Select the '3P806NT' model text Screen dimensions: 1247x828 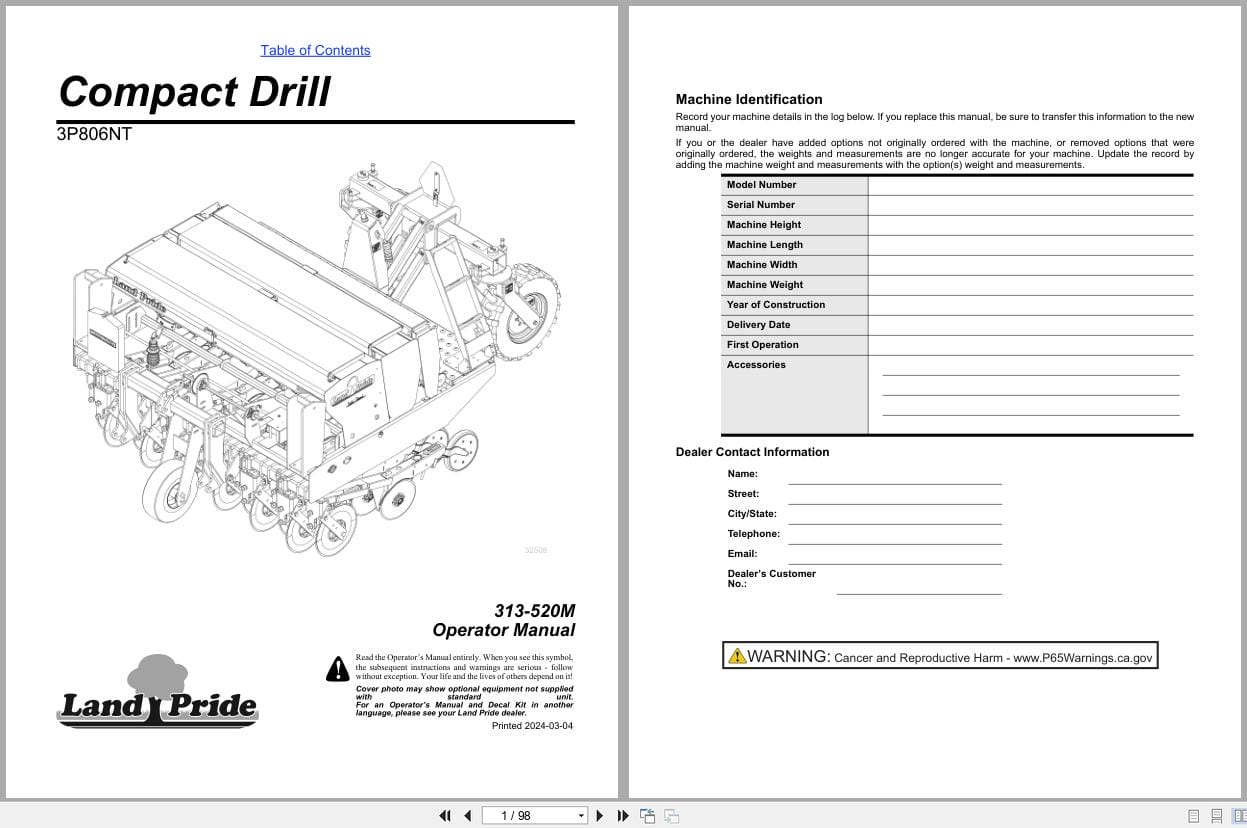tap(94, 134)
